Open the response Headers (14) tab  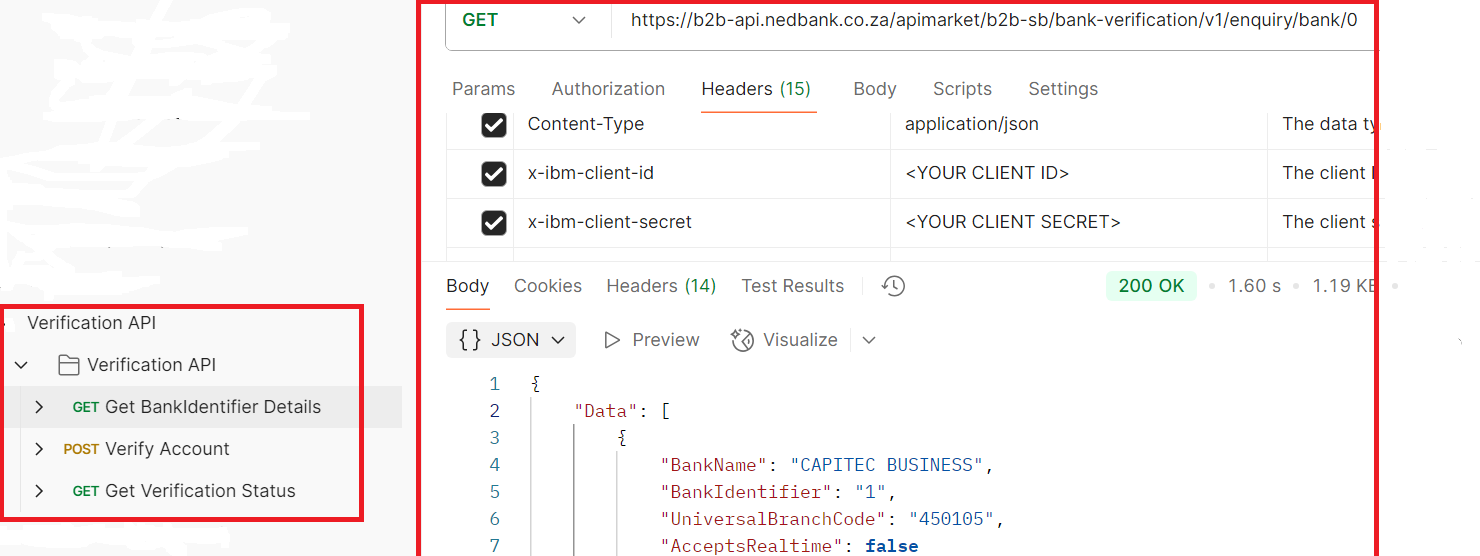(661, 286)
